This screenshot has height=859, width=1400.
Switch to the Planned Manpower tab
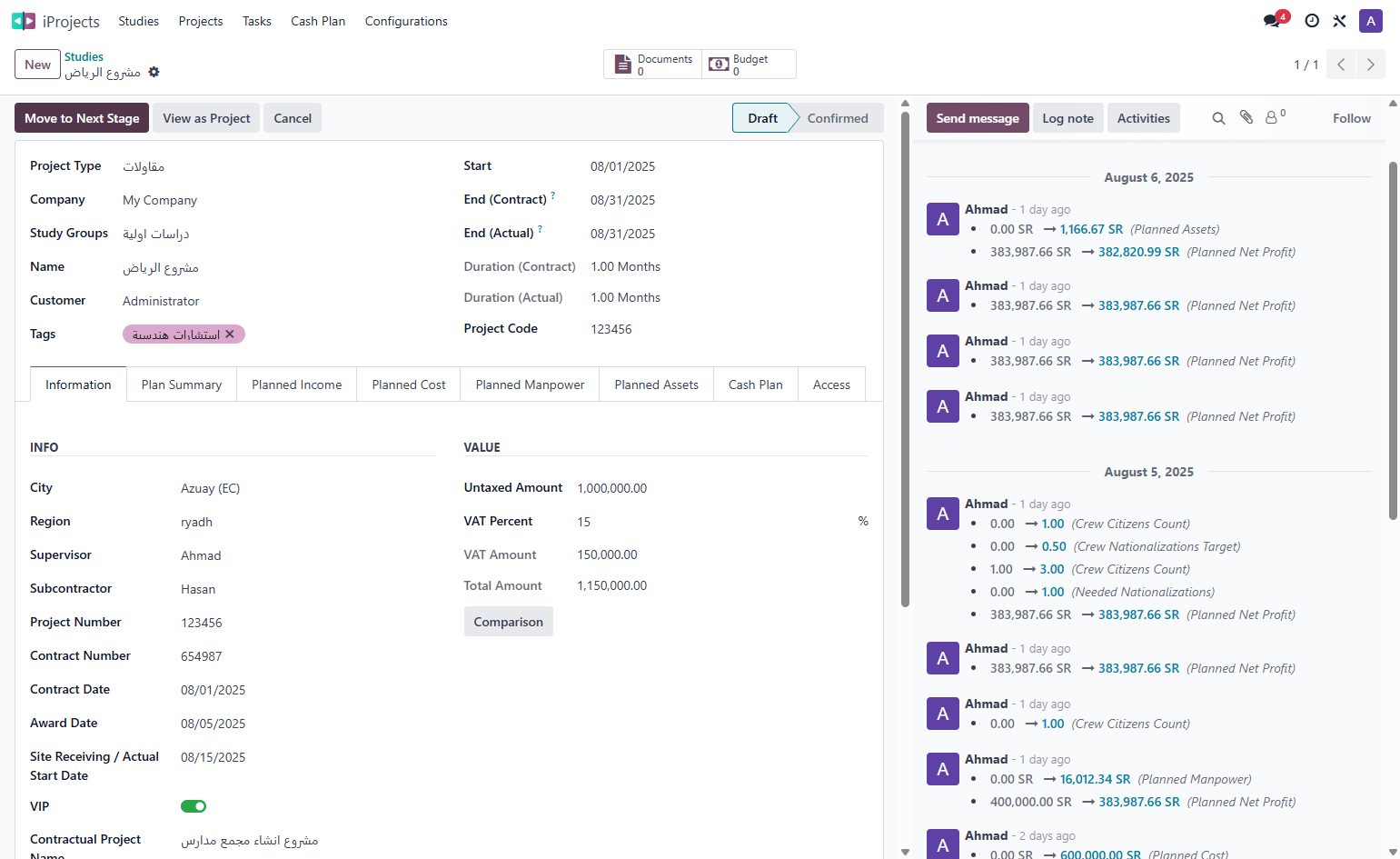[530, 385]
